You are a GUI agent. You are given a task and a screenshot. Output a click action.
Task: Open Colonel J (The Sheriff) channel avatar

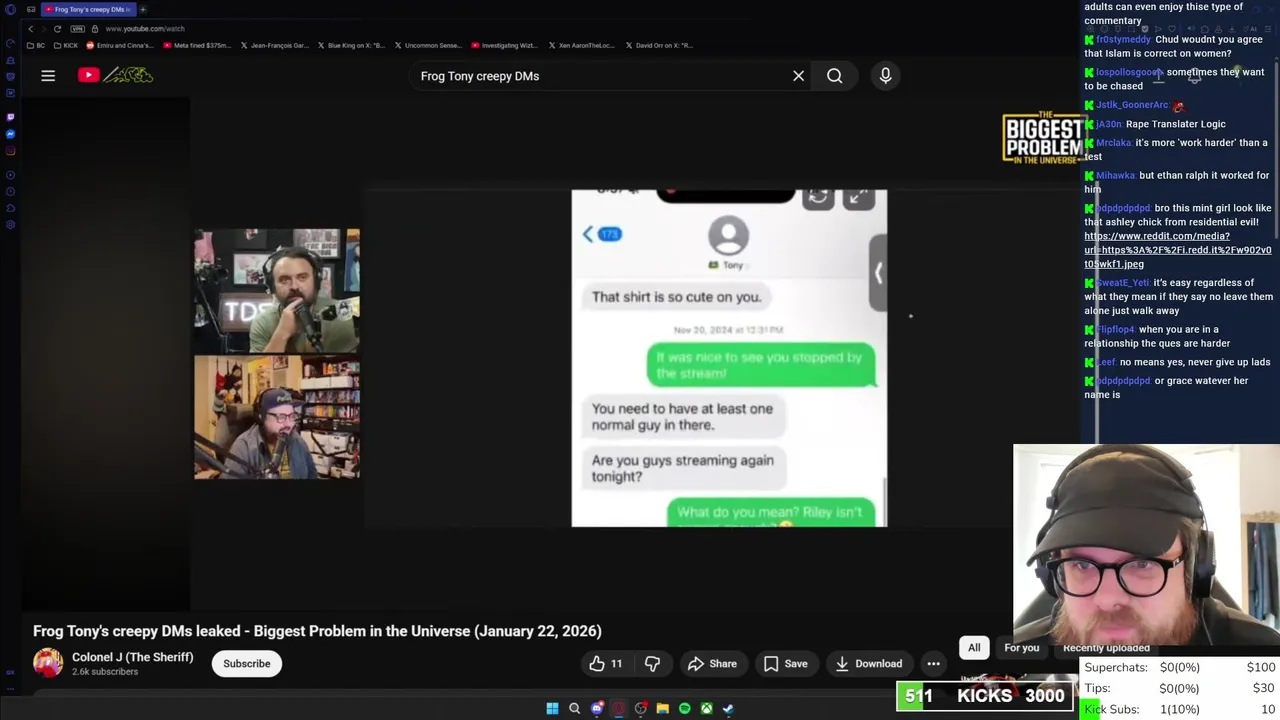pos(48,663)
